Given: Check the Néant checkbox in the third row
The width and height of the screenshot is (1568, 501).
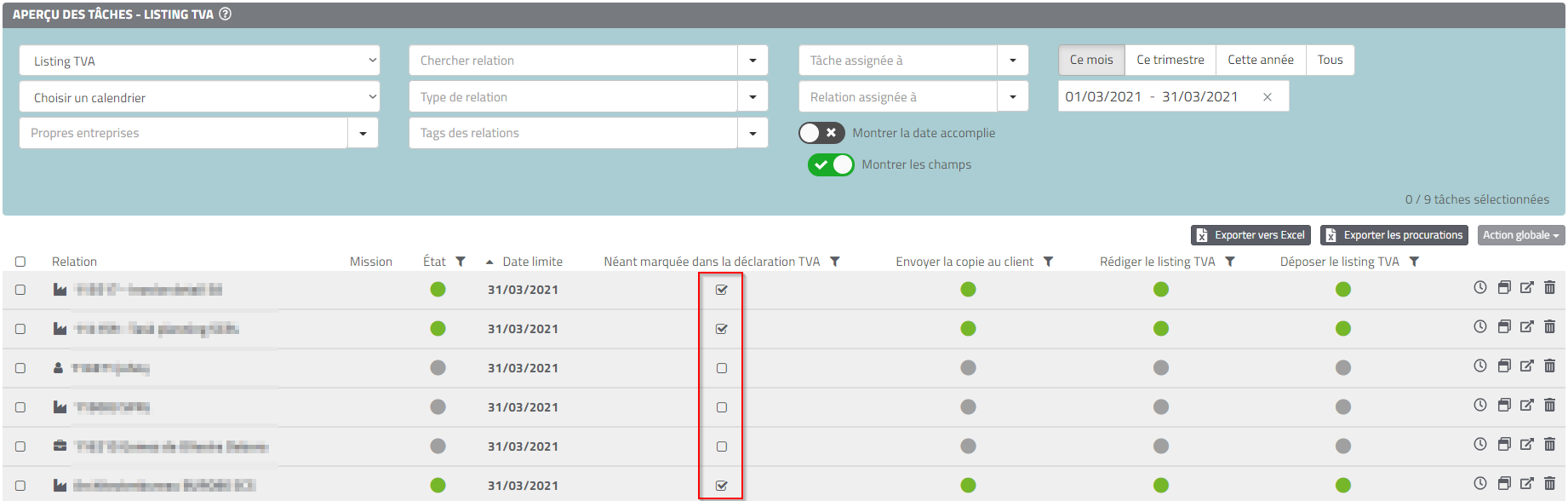Looking at the screenshot, I should click(x=722, y=368).
